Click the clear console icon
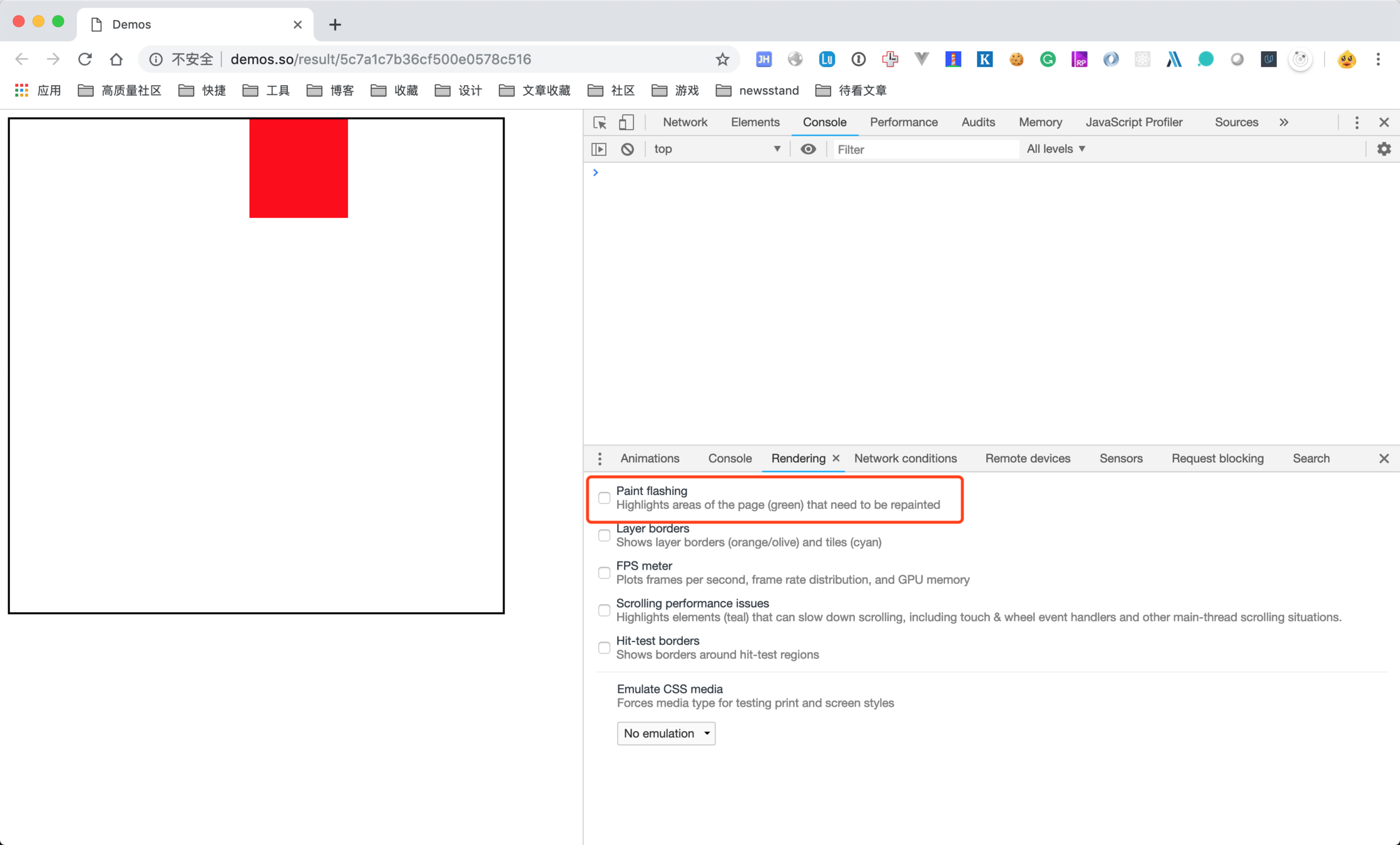This screenshot has width=1400, height=845. [x=627, y=149]
